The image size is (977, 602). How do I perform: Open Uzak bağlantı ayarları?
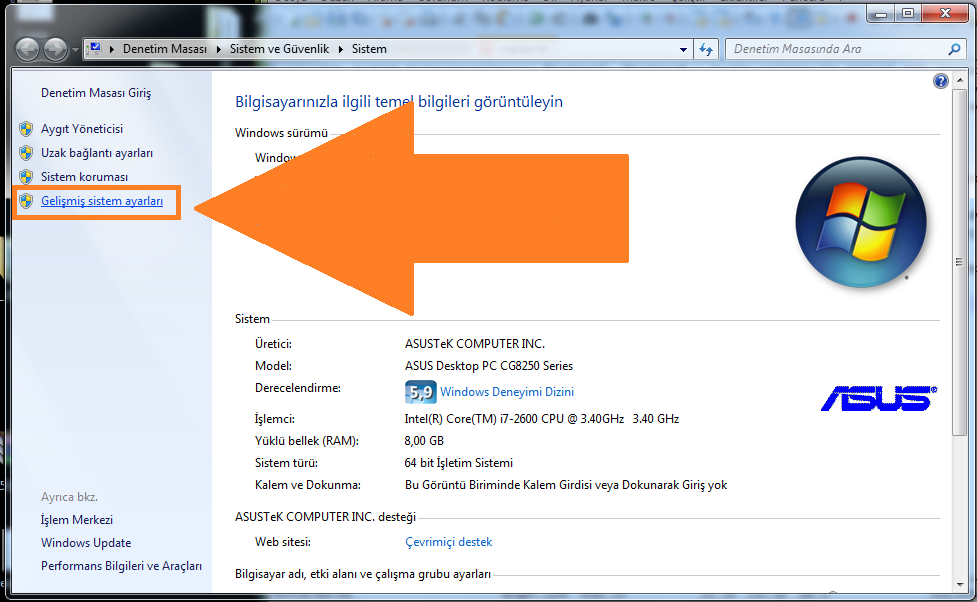pos(97,153)
